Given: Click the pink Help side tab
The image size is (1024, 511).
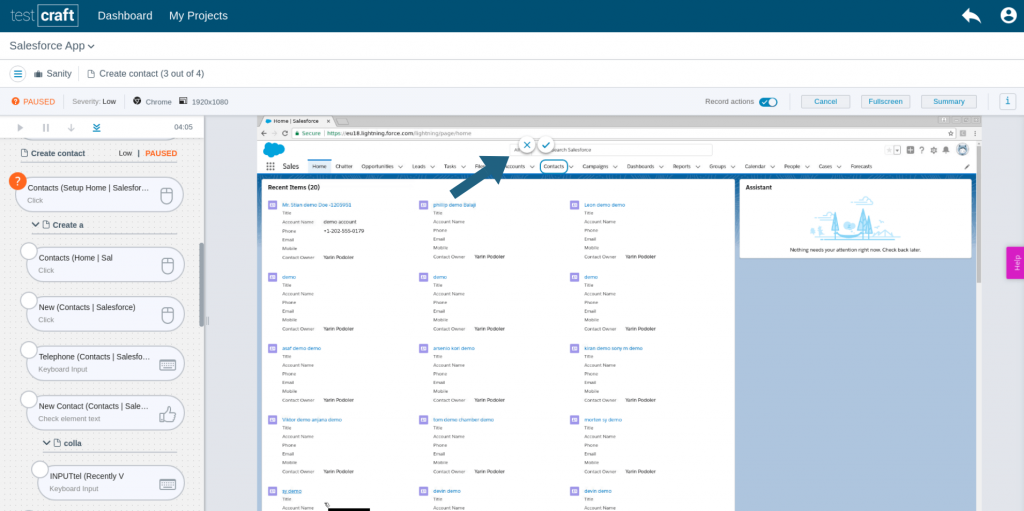Looking at the screenshot, I should pos(1016,263).
